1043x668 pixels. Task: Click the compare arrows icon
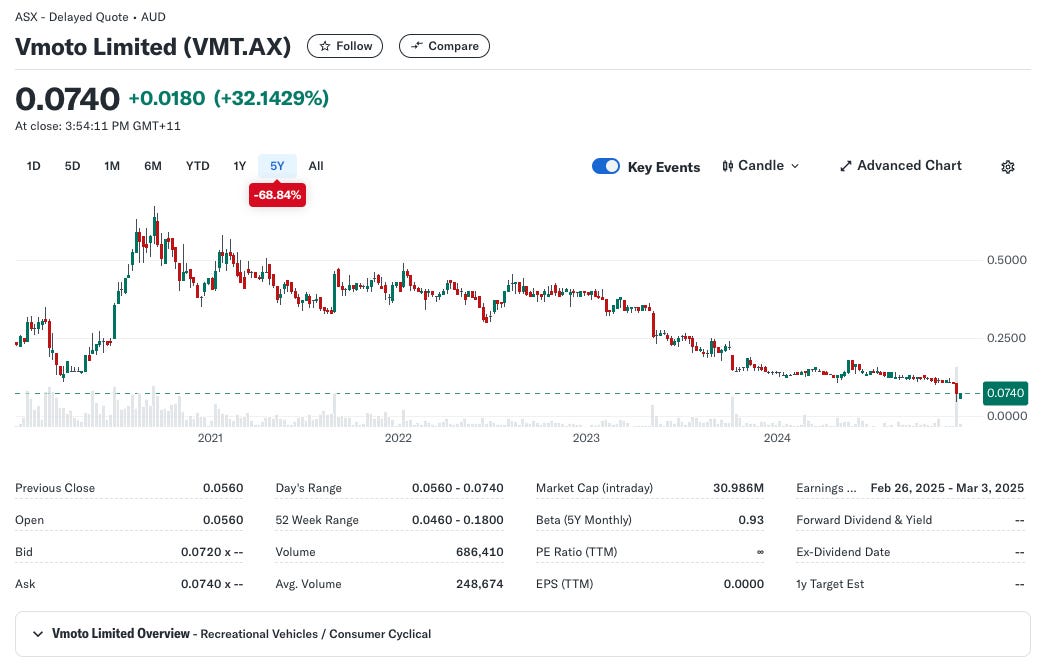click(417, 46)
